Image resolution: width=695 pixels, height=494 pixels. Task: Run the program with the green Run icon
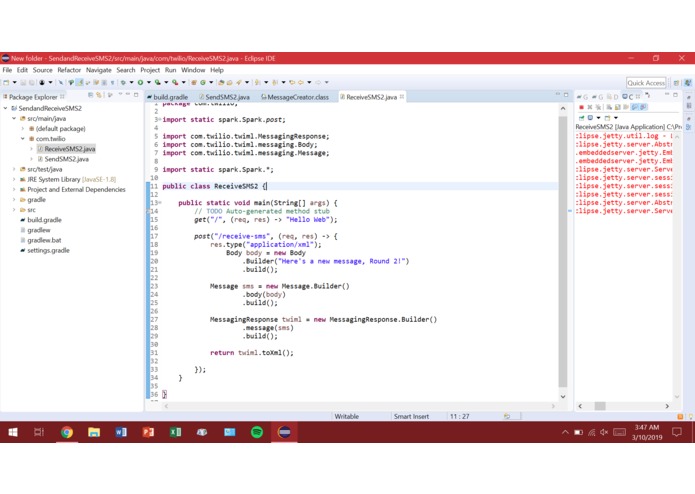[x=140, y=82]
